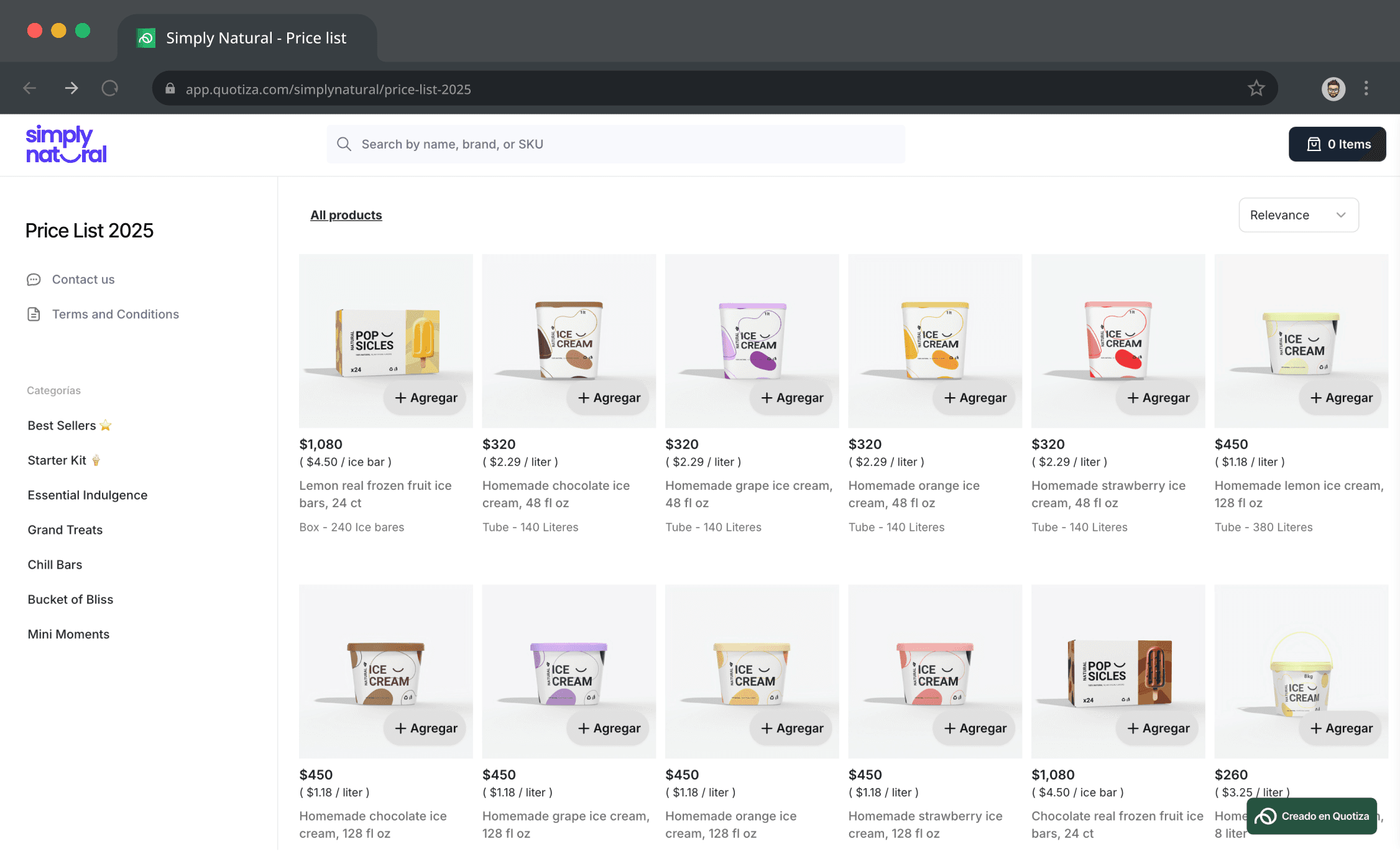Image resolution: width=1400 pixels, height=864 pixels.
Task: Open the 0 Items cart button
Action: point(1337,144)
